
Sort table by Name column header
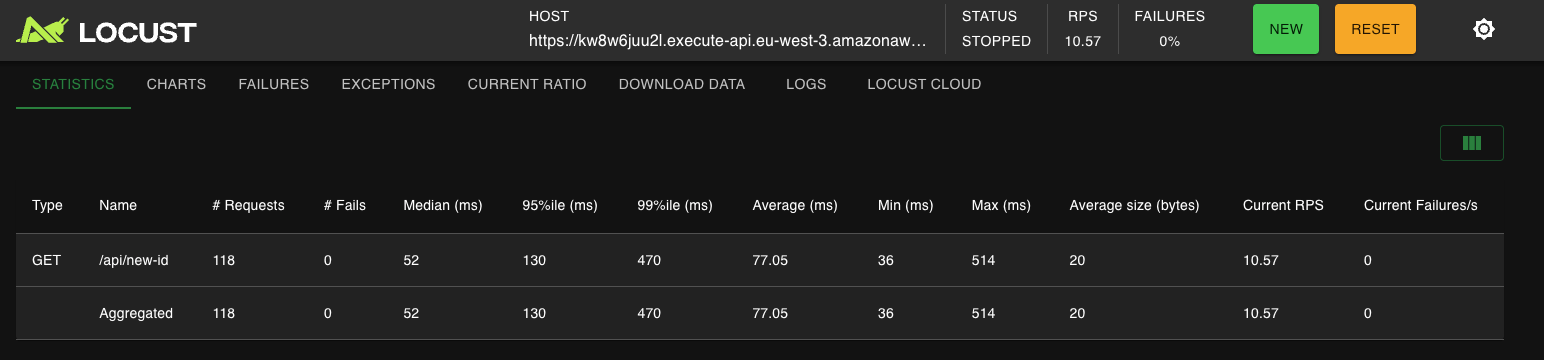click(118, 205)
